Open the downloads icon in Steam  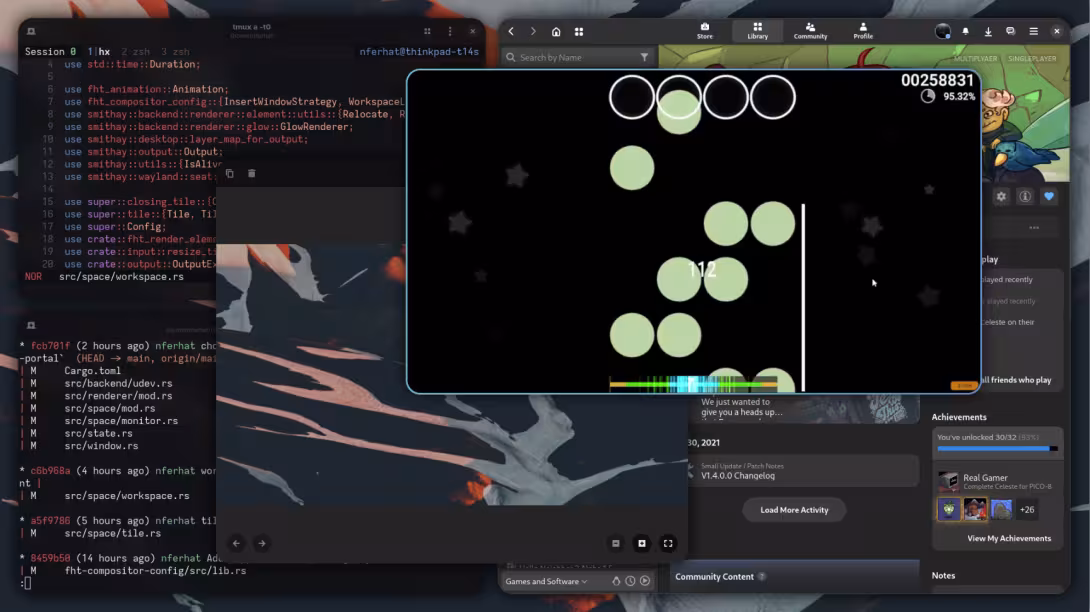pos(988,31)
